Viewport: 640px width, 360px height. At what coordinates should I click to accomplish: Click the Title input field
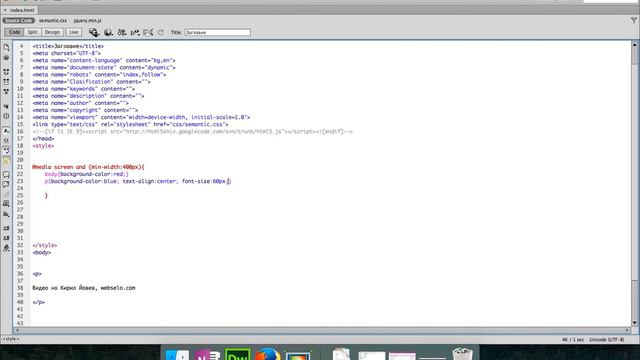click(x=218, y=32)
